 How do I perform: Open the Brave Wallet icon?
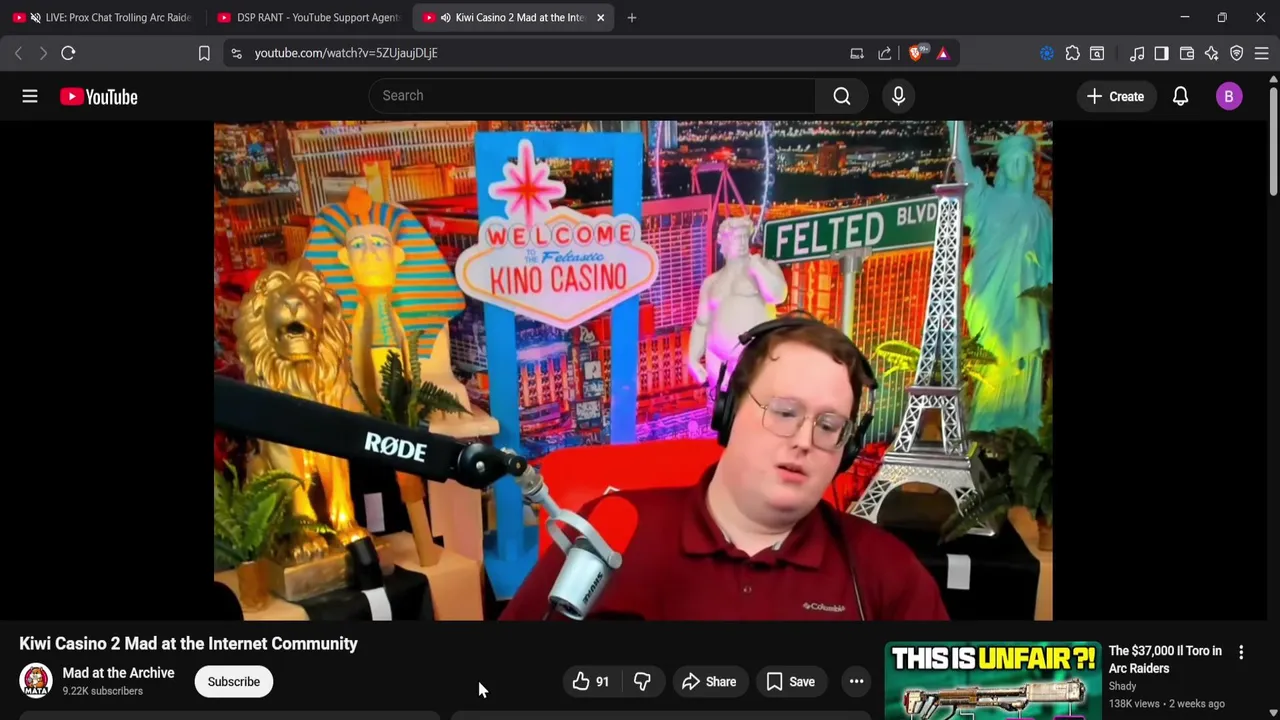[x=1187, y=53]
